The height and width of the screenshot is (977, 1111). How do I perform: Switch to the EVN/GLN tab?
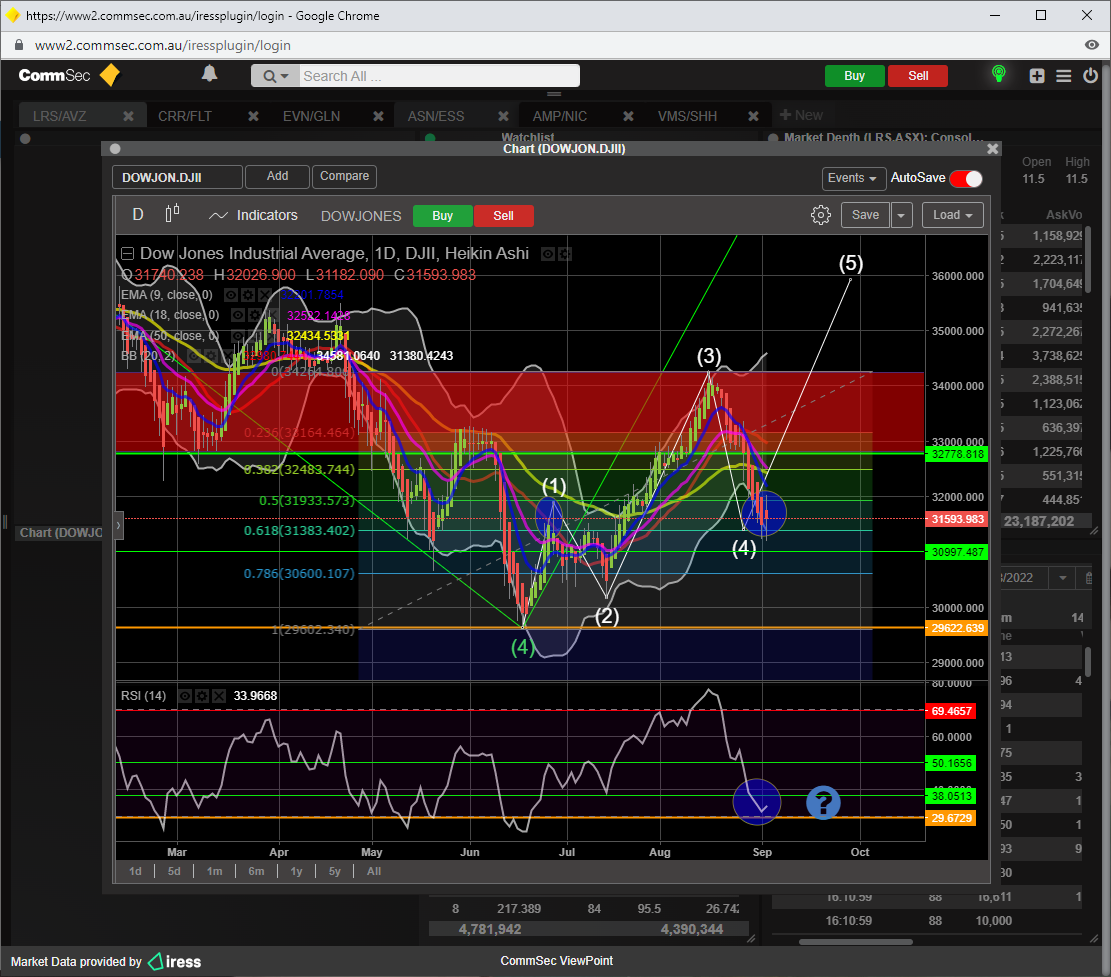coord(311,116)
